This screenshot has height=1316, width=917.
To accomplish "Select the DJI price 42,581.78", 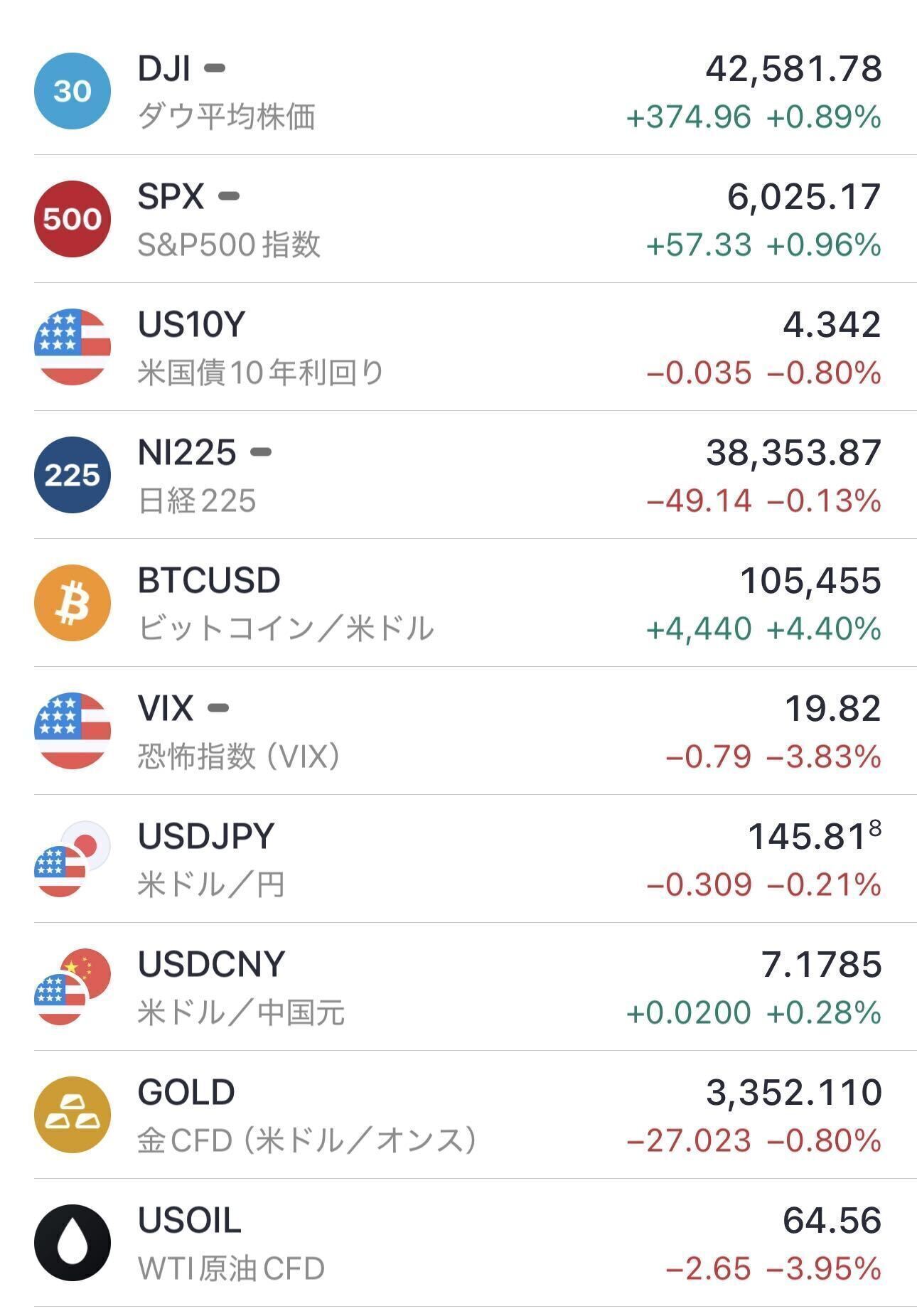I will [x=793, y=69].
